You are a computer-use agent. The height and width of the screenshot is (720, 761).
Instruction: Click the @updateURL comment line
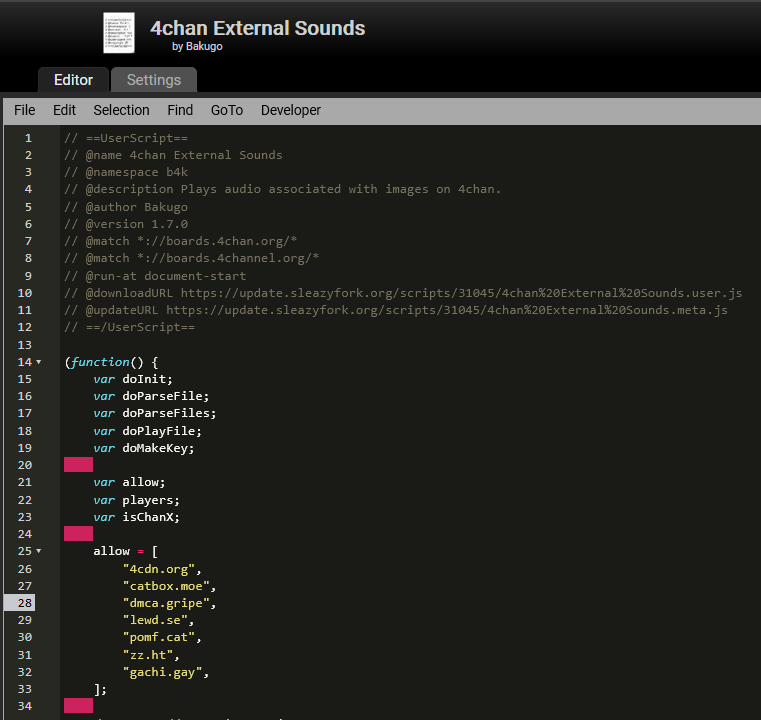coord(396,310)
